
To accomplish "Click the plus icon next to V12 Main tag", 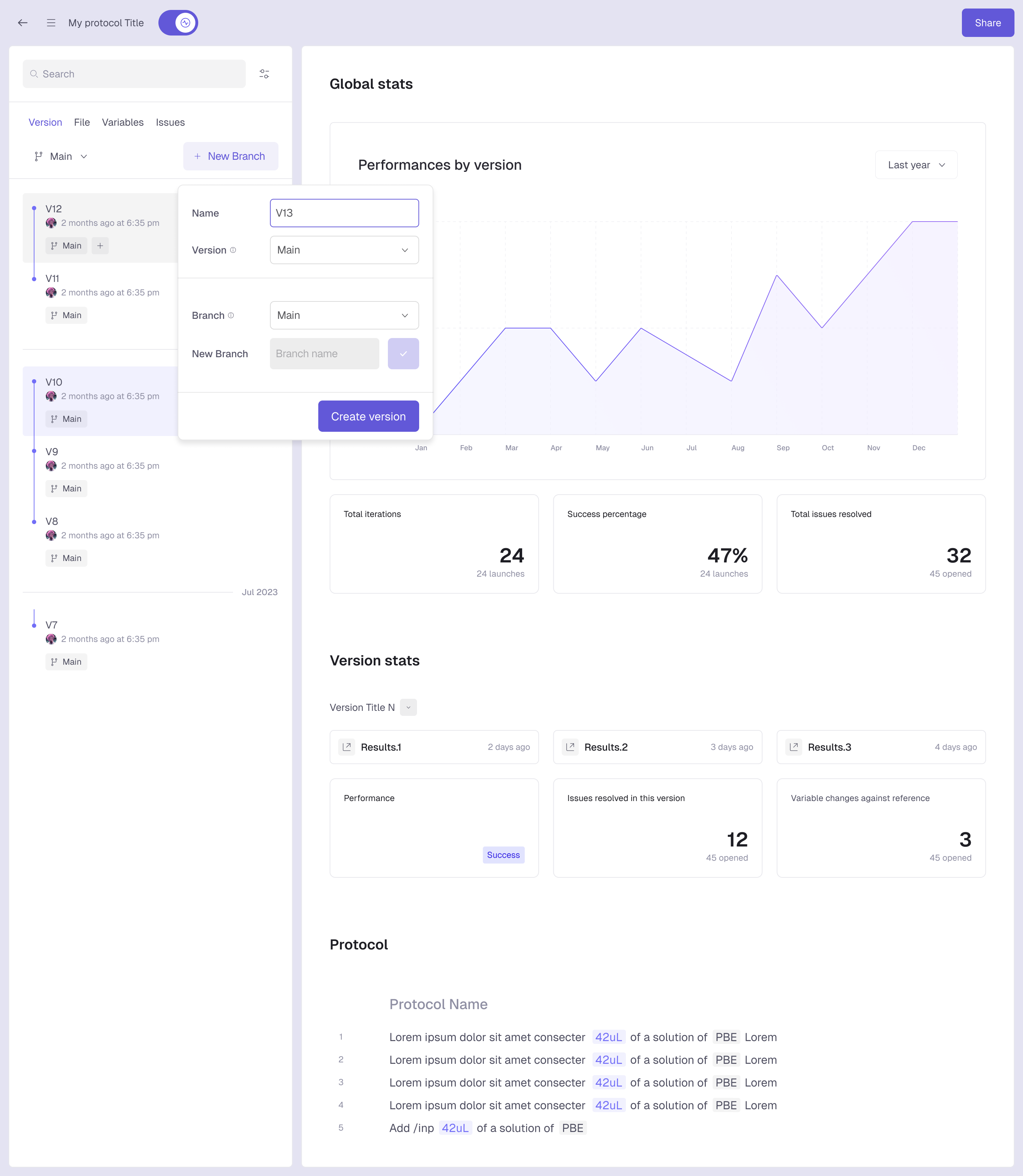I will [x=100, y=246].
